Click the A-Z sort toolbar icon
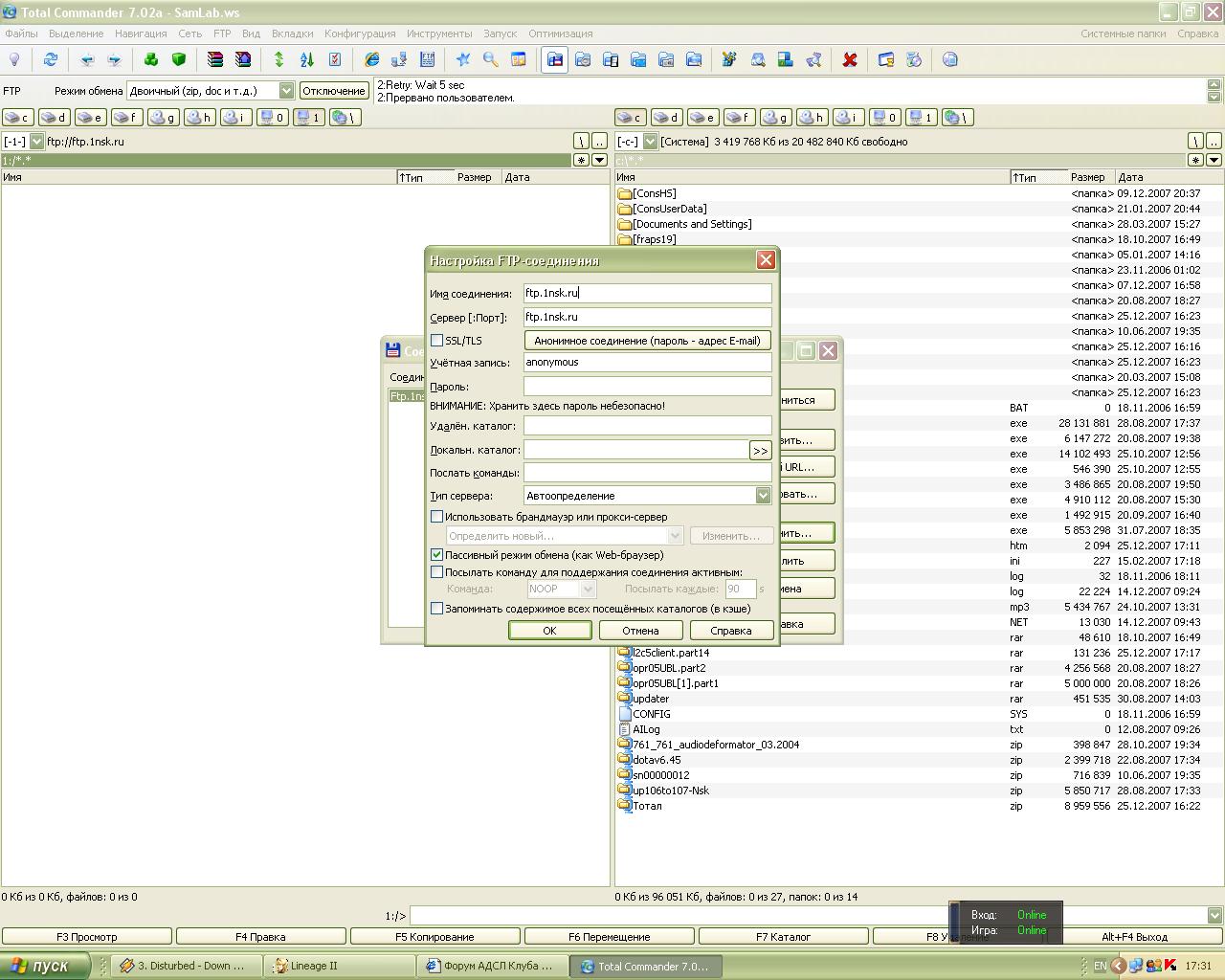 coord(307,59)
